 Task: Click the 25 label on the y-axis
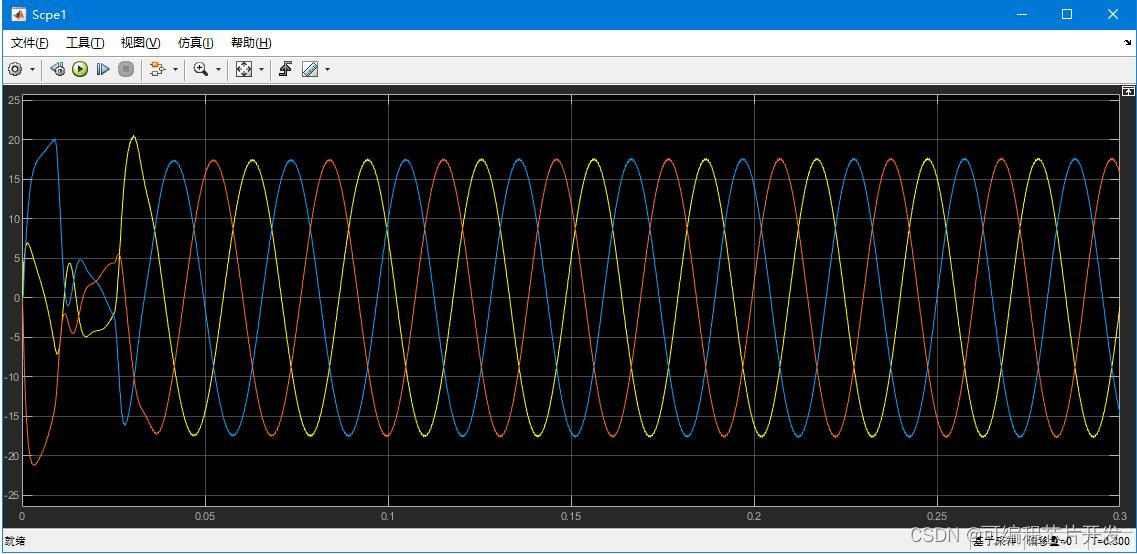14,99
